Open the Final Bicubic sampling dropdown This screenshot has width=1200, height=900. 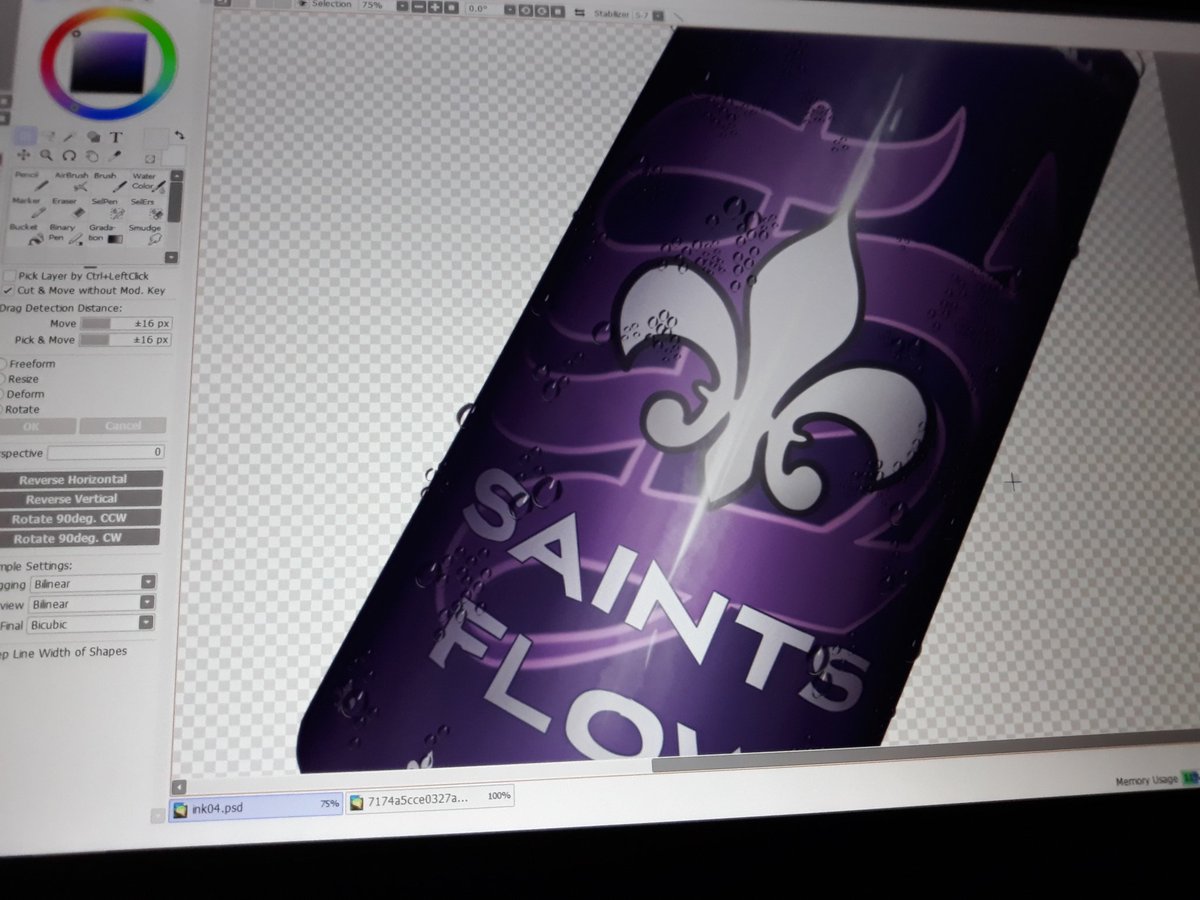[147, 623]
